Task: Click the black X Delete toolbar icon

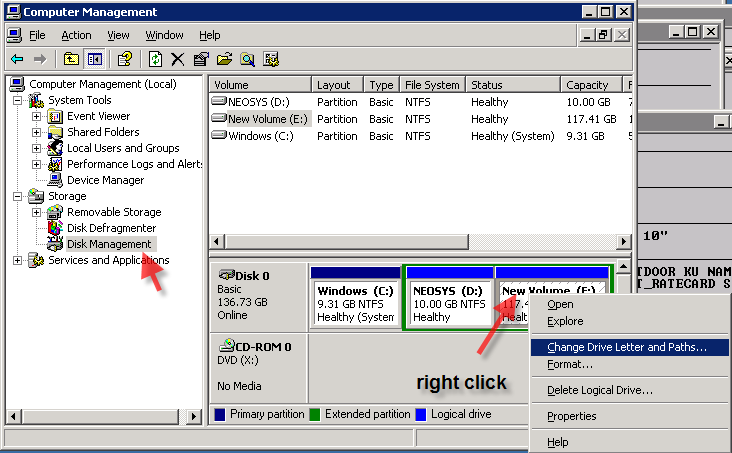Action: point(178,59)
